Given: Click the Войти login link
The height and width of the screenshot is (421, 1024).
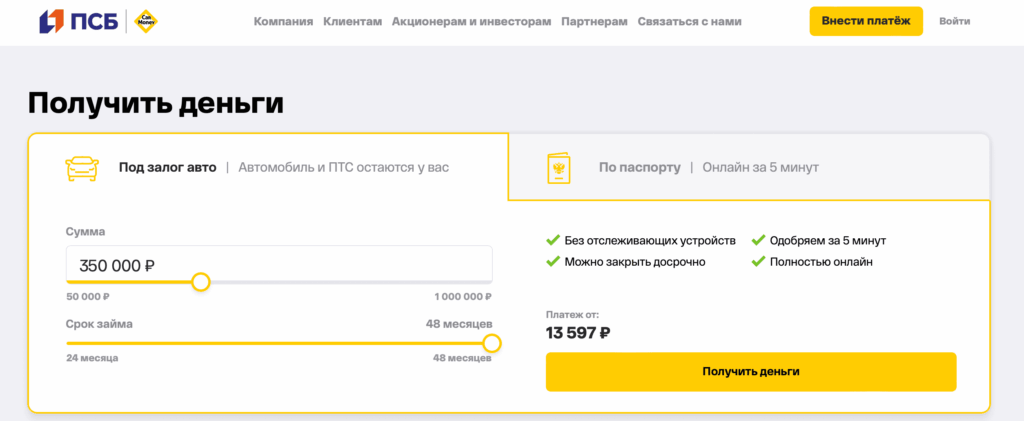Looking at the screenshot, I should point(954,21).
